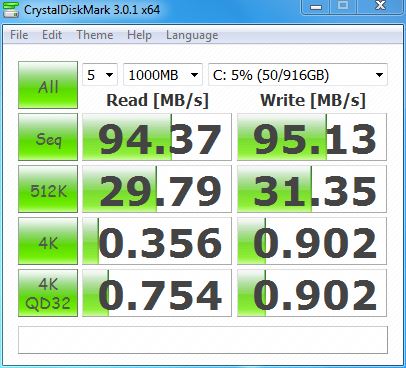The width and height of the screenshot is (406, 368).
Task: Open the Theme menu
Action: pos(95,35)
